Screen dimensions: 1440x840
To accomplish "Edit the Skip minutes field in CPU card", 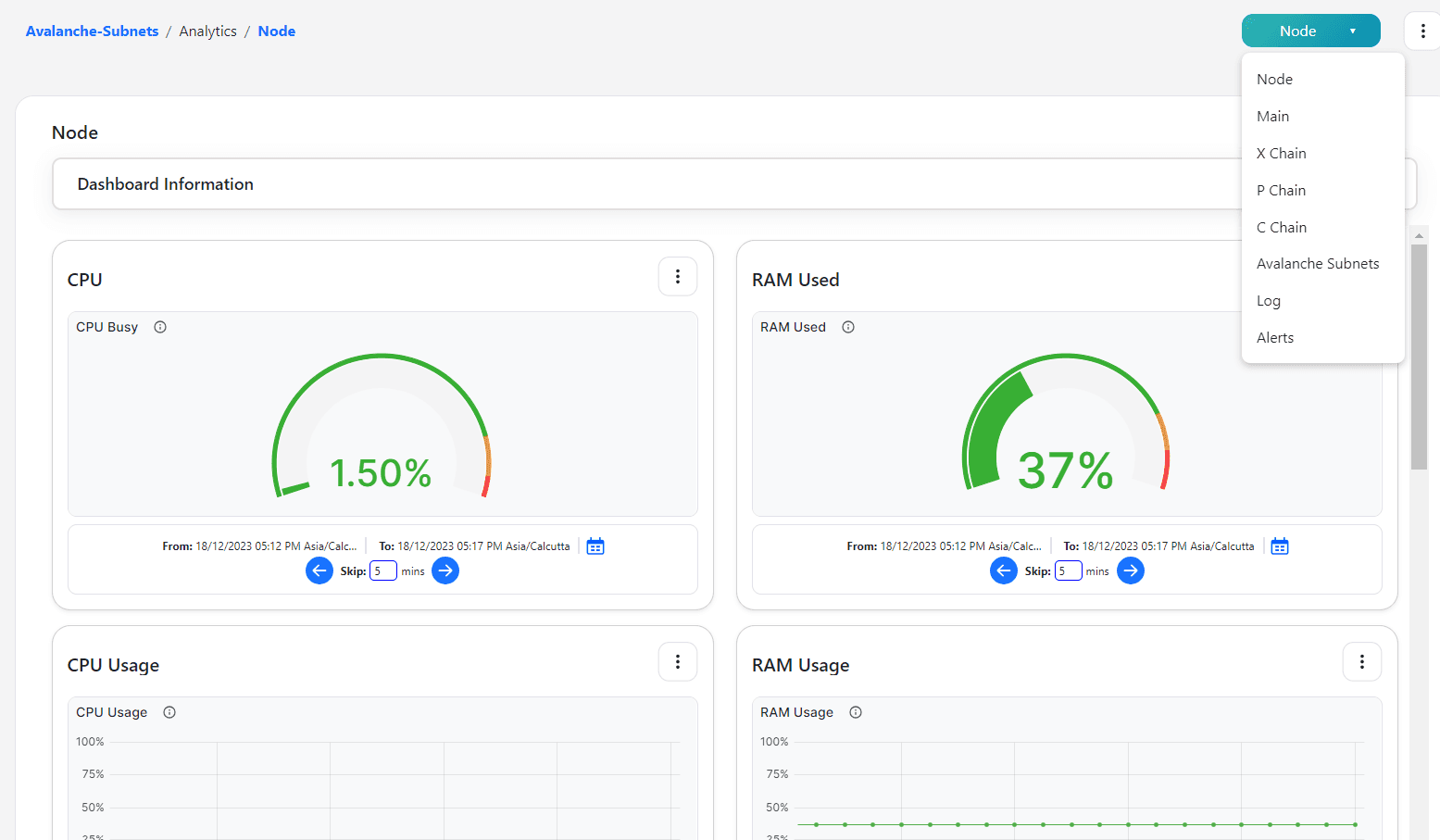I will 383,570.
